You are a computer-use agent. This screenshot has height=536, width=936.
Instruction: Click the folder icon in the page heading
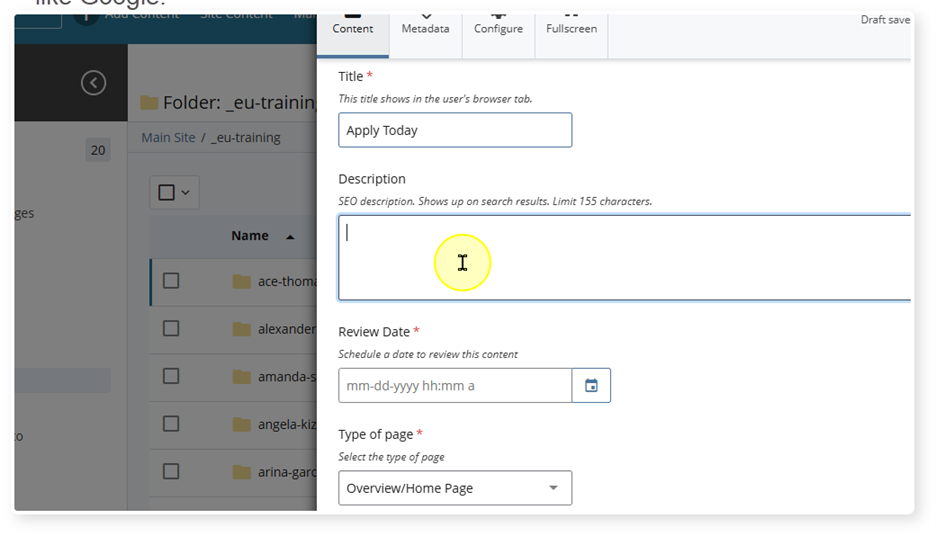click(149, 102)
